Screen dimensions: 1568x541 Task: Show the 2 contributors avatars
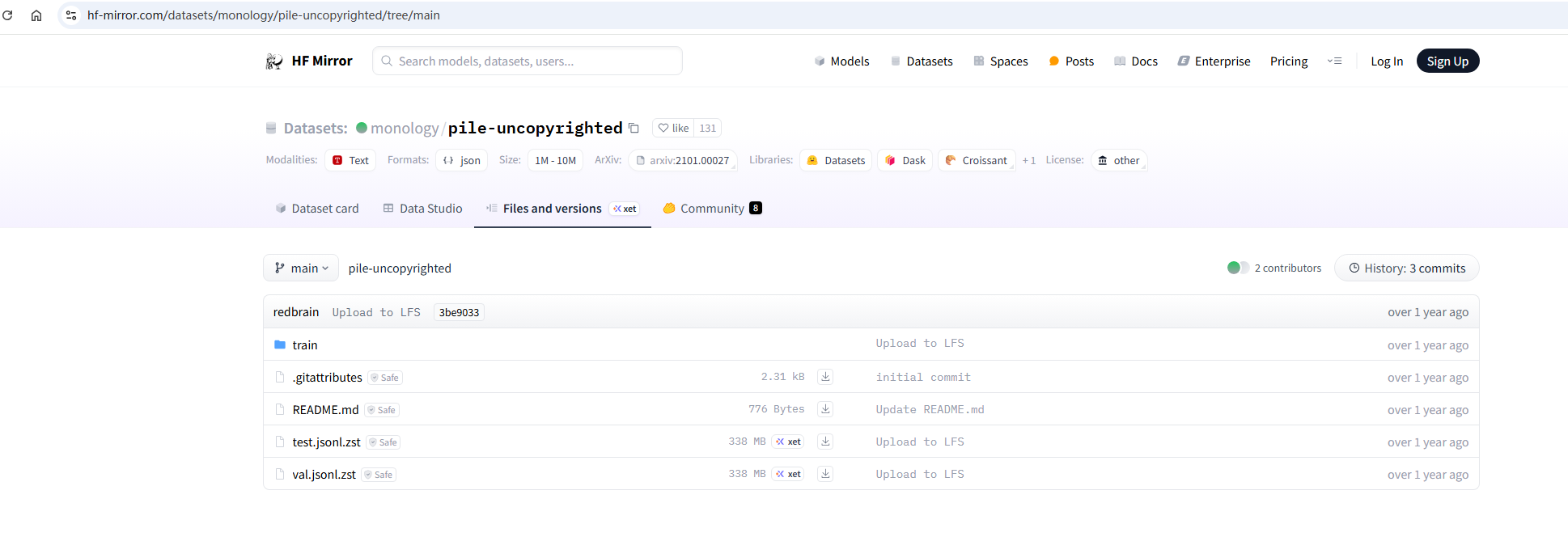(x=1238, y=268)
